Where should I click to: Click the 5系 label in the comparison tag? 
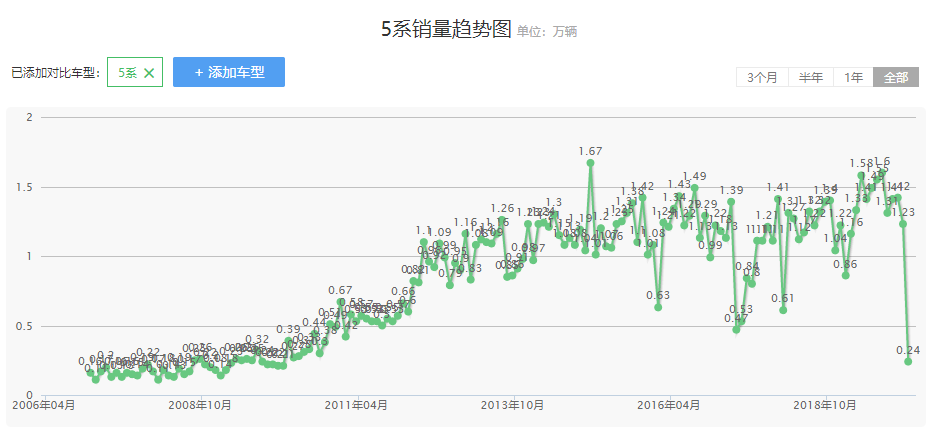click(127, 73)
